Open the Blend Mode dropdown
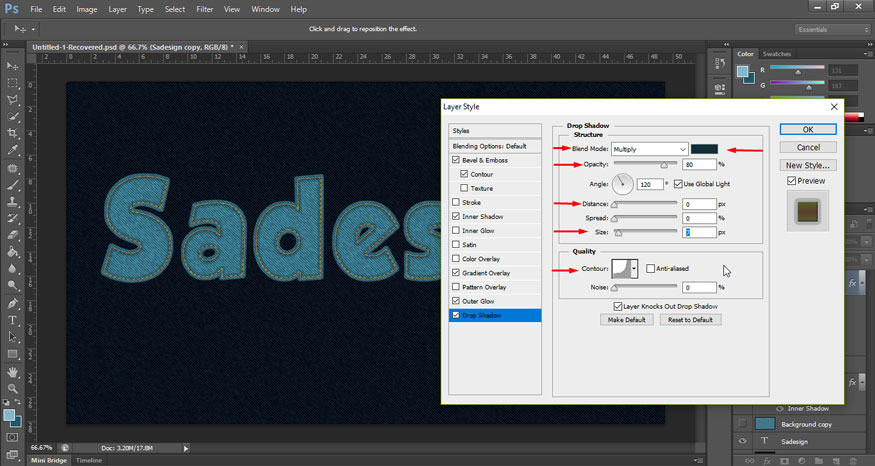Image resolution: width=875 pixels, height=466 pixels. [x=650, y=149]
